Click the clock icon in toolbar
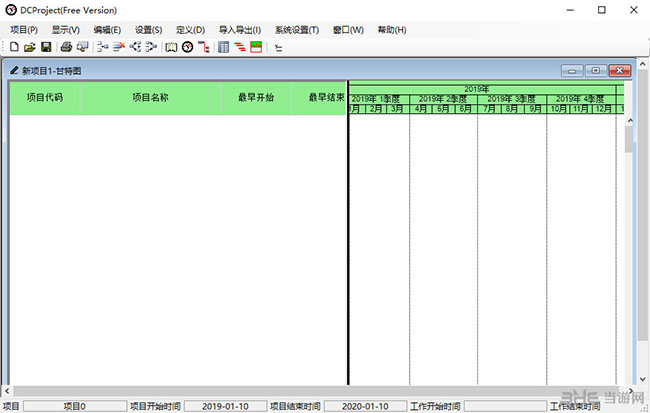 click(188, 47)
